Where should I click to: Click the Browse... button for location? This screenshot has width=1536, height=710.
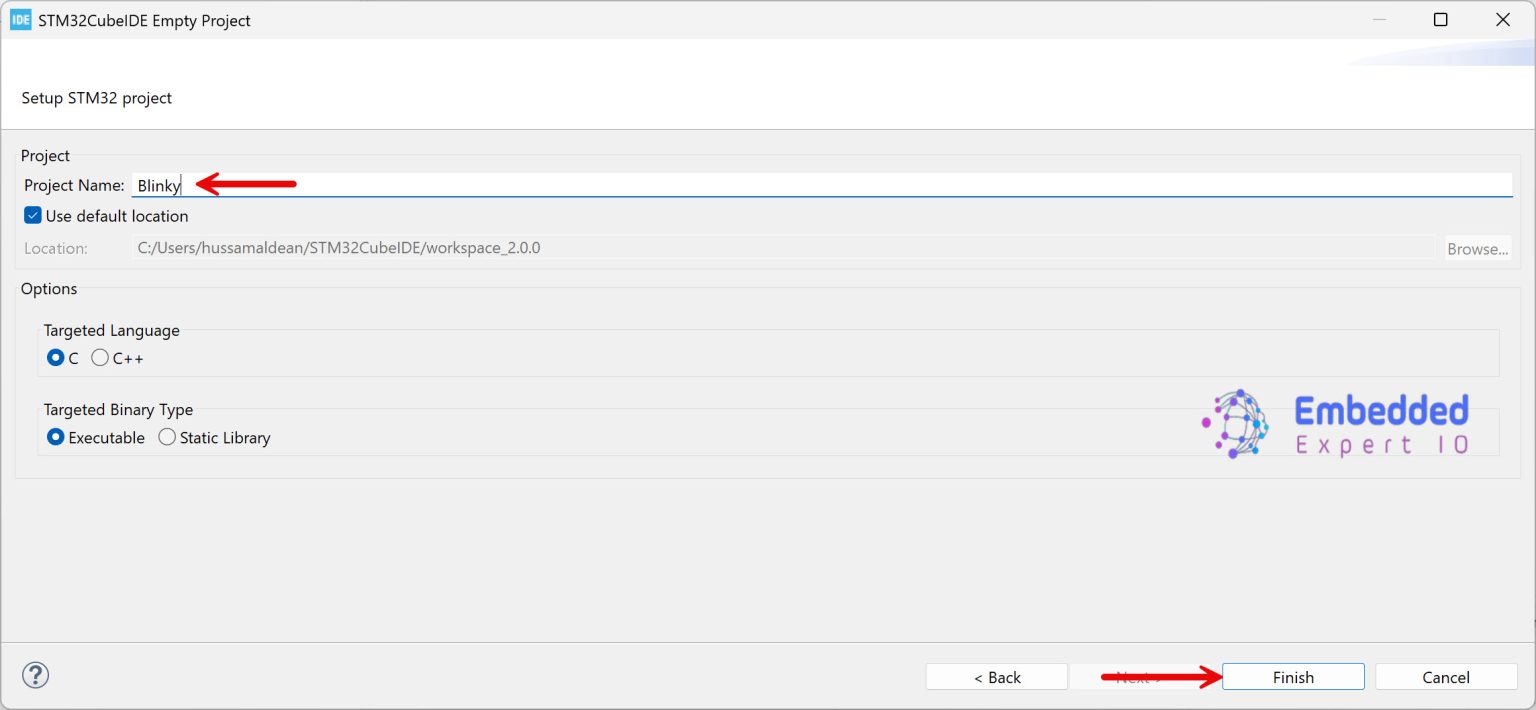click(1477, 248)
